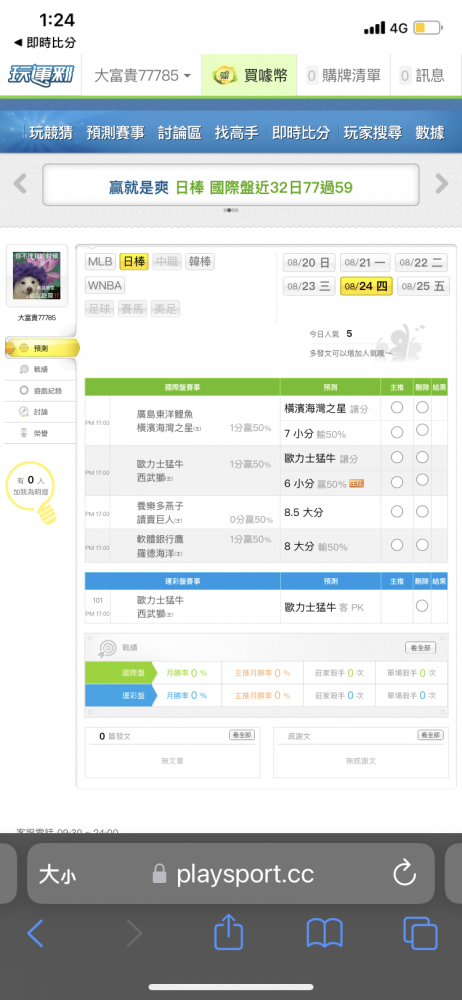Select 主推 for 歐力士猛牛 讓分

point(397,457)
